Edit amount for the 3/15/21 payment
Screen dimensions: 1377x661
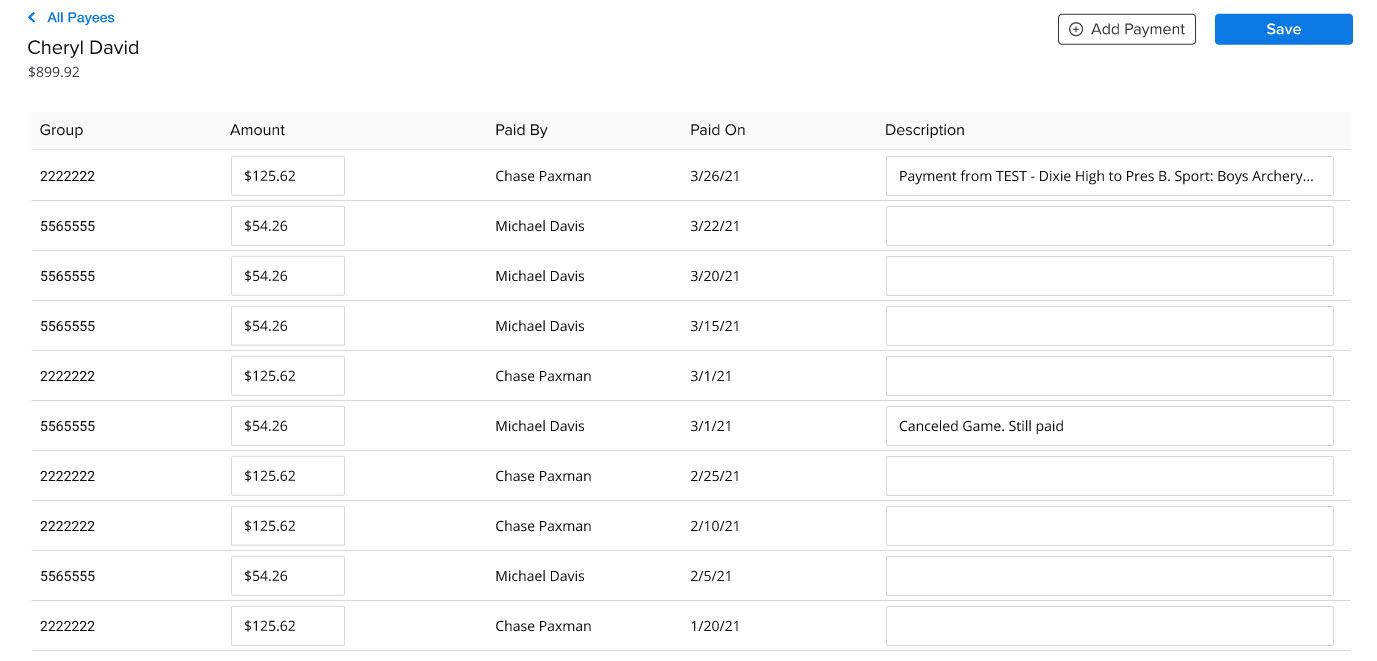click(288, 326)
